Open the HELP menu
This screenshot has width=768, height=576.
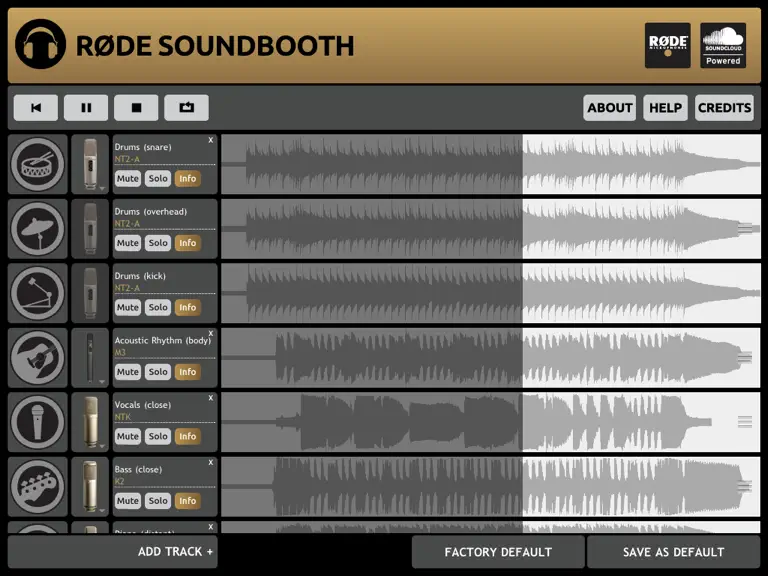tap(666, 108)
